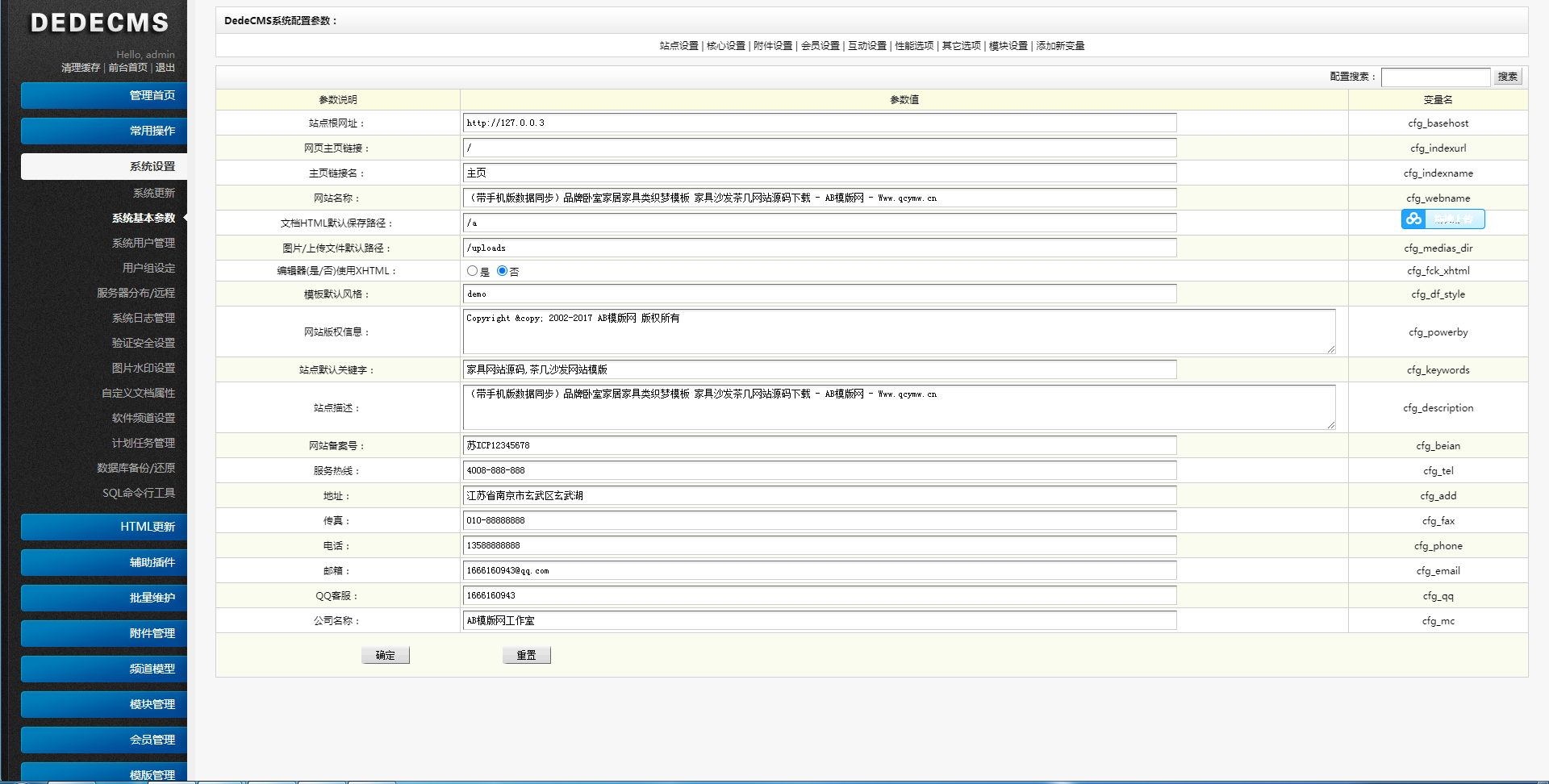This screenshot has width=1549, height=784.
Task: Open 软件频道设置 in sidebar
Action: (x=144, y=418)
